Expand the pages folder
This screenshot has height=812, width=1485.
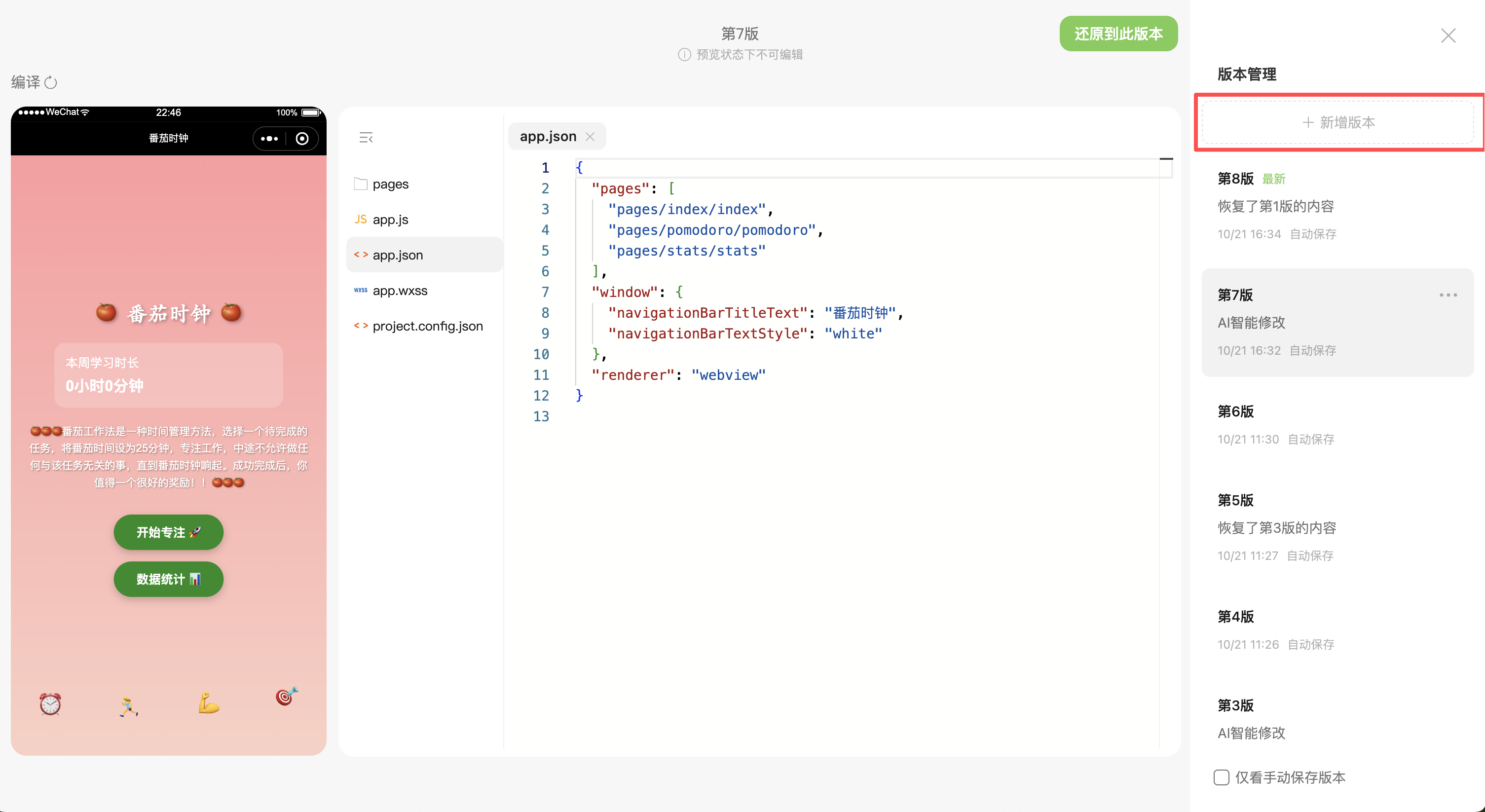pos(390,185)
